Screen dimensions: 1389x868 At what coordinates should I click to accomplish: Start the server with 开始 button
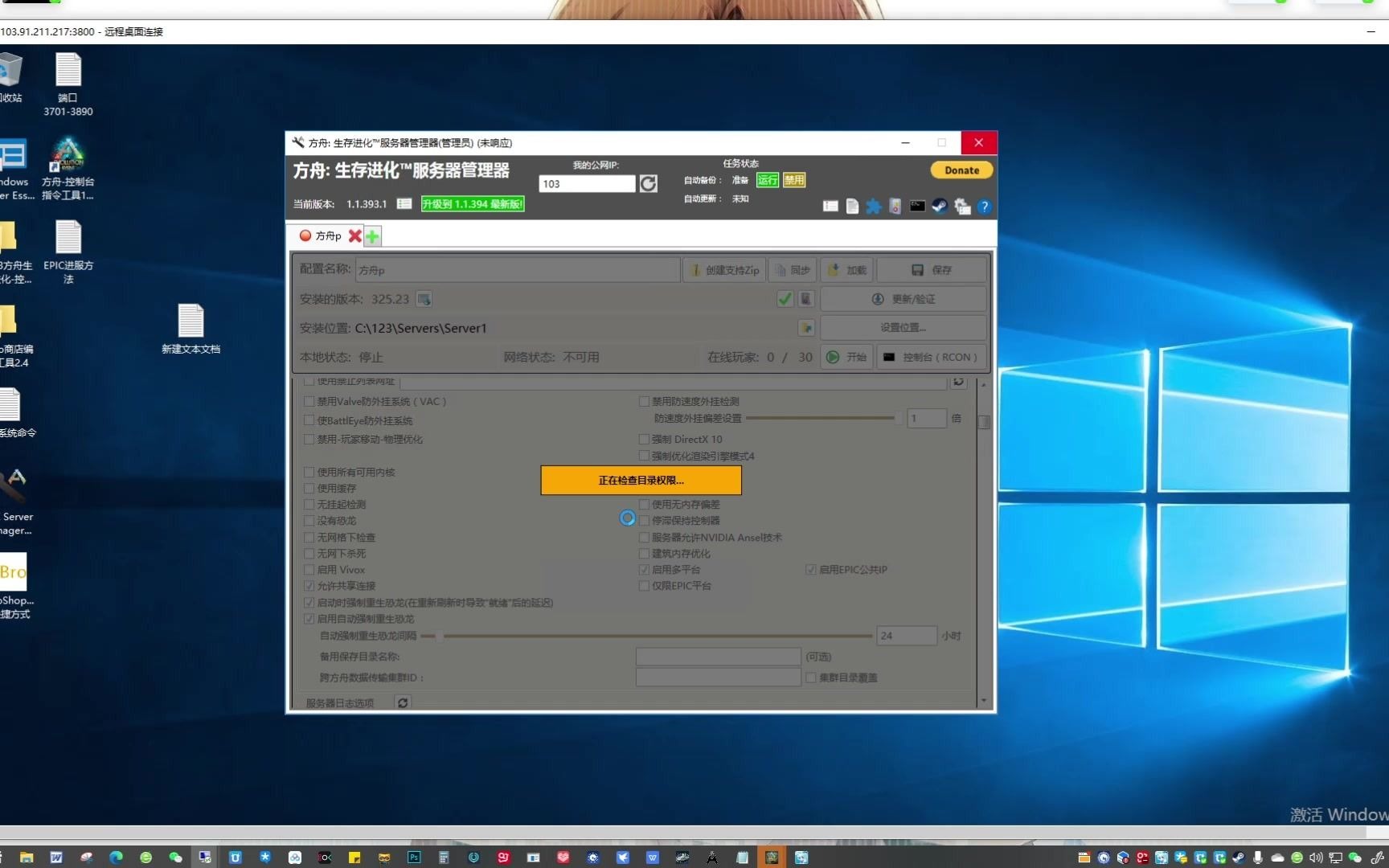click(x=846, y=357)
